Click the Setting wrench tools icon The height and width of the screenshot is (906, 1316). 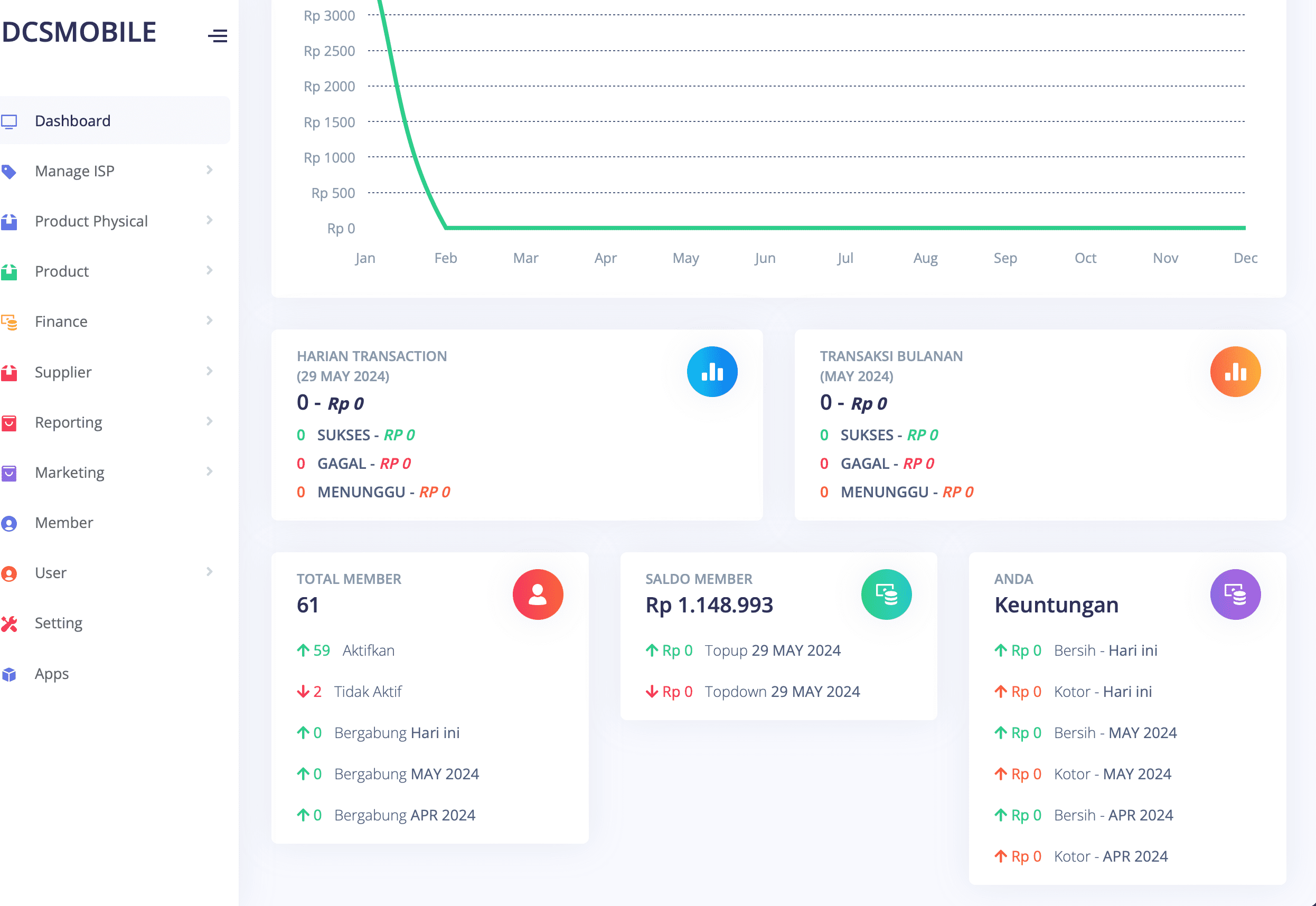(10, 624)
